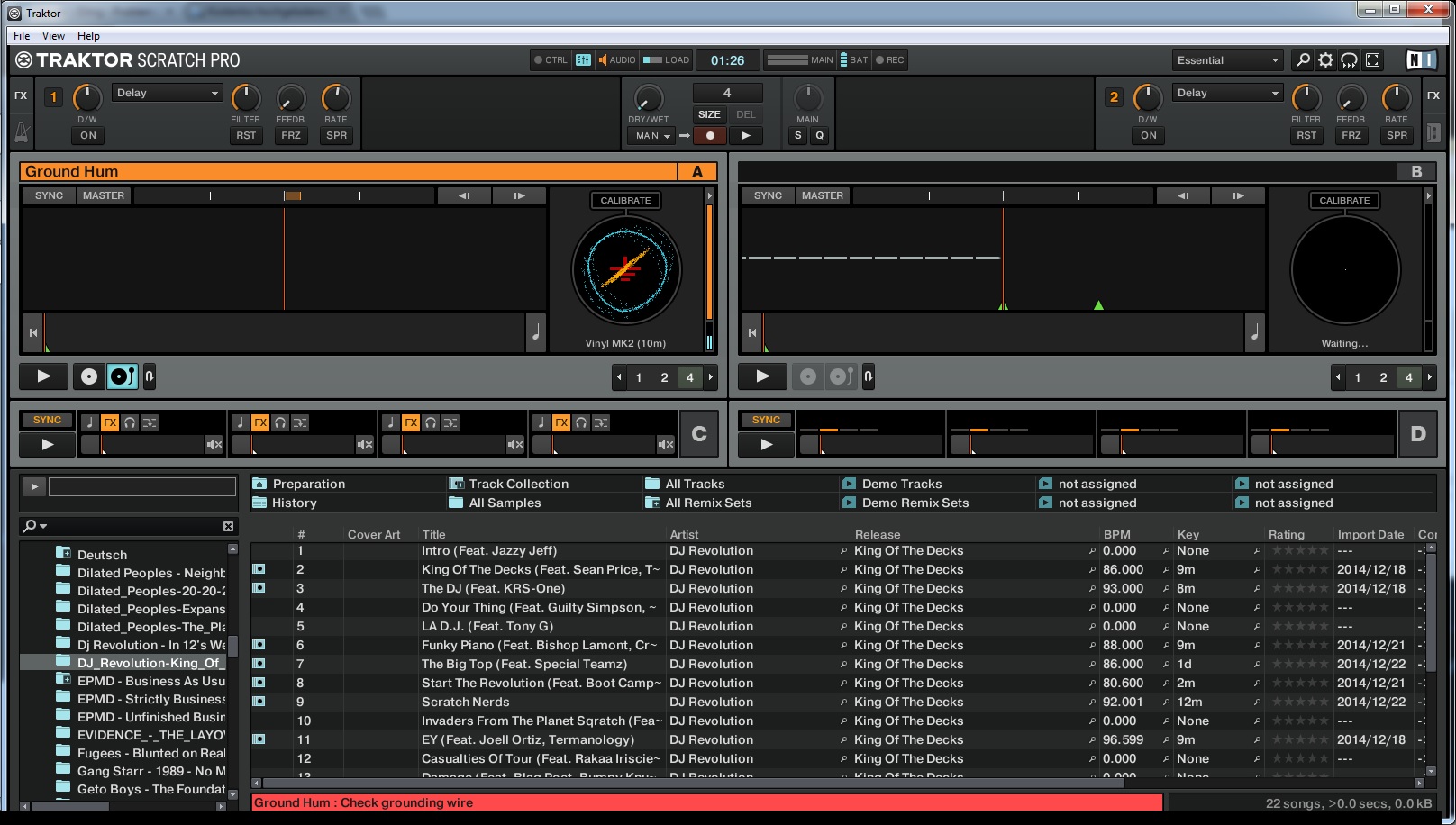Open the View menu
The height and width of the screenshot is (825, 1456).
[53, 36]
